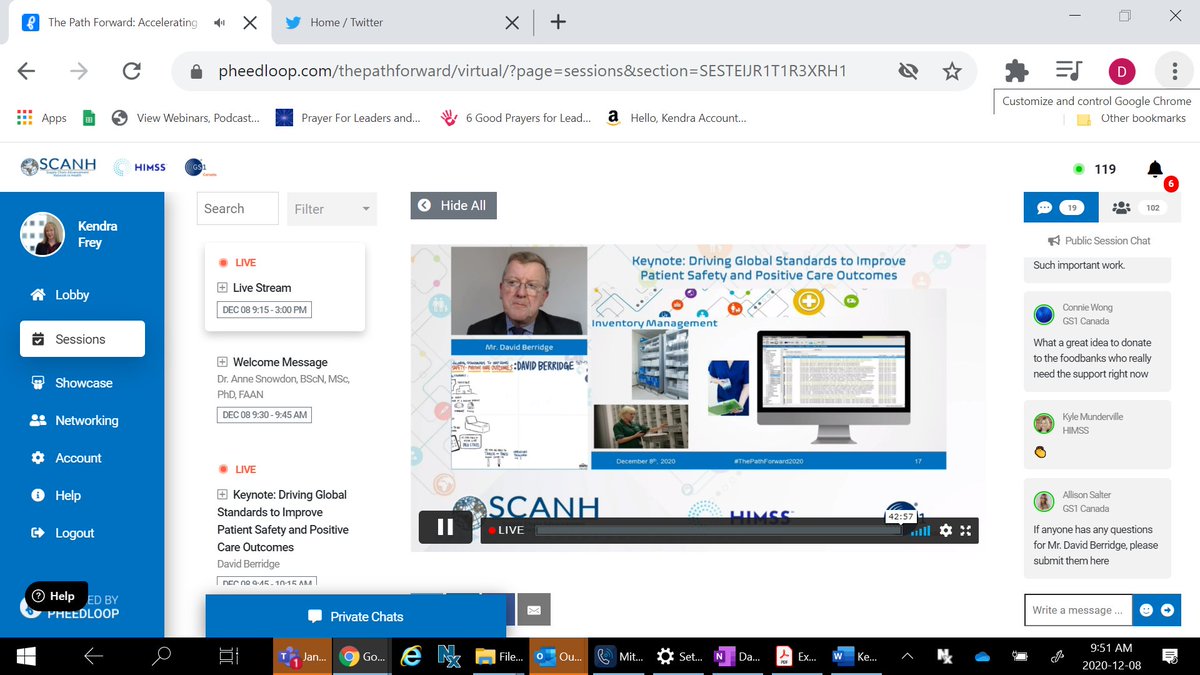
Task: Open the Filter dropdown
Action: tap(332, 209)
